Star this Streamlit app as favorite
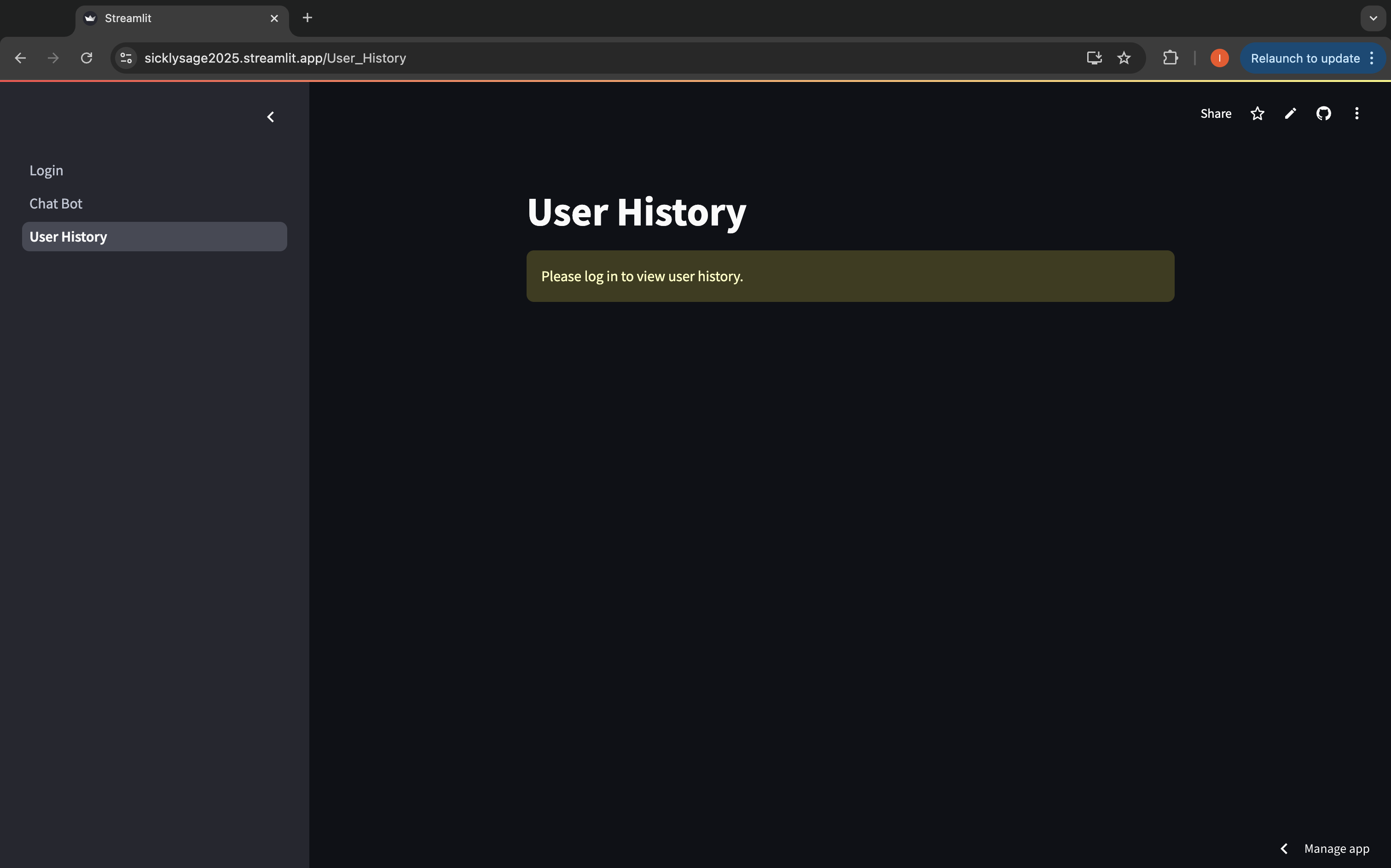The image size is (1391, 868). click(x=1257, y=114)
